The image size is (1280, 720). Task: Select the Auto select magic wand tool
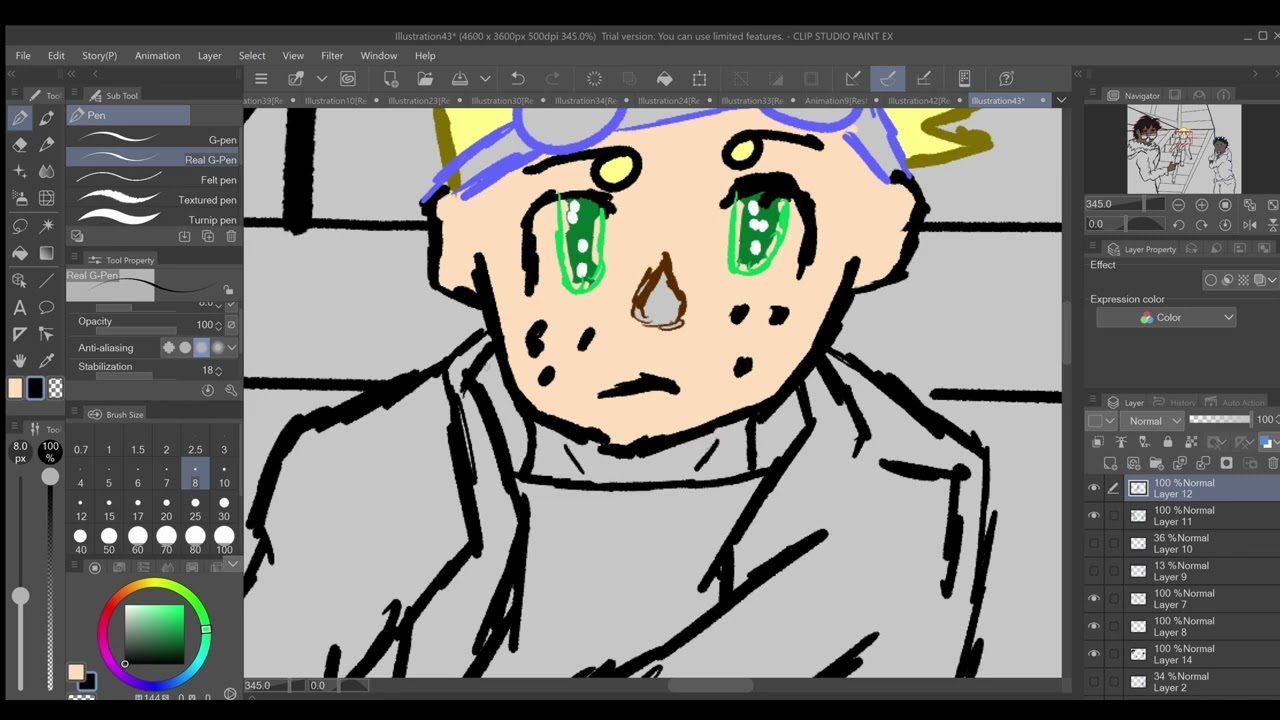click(x=46, y=226)
